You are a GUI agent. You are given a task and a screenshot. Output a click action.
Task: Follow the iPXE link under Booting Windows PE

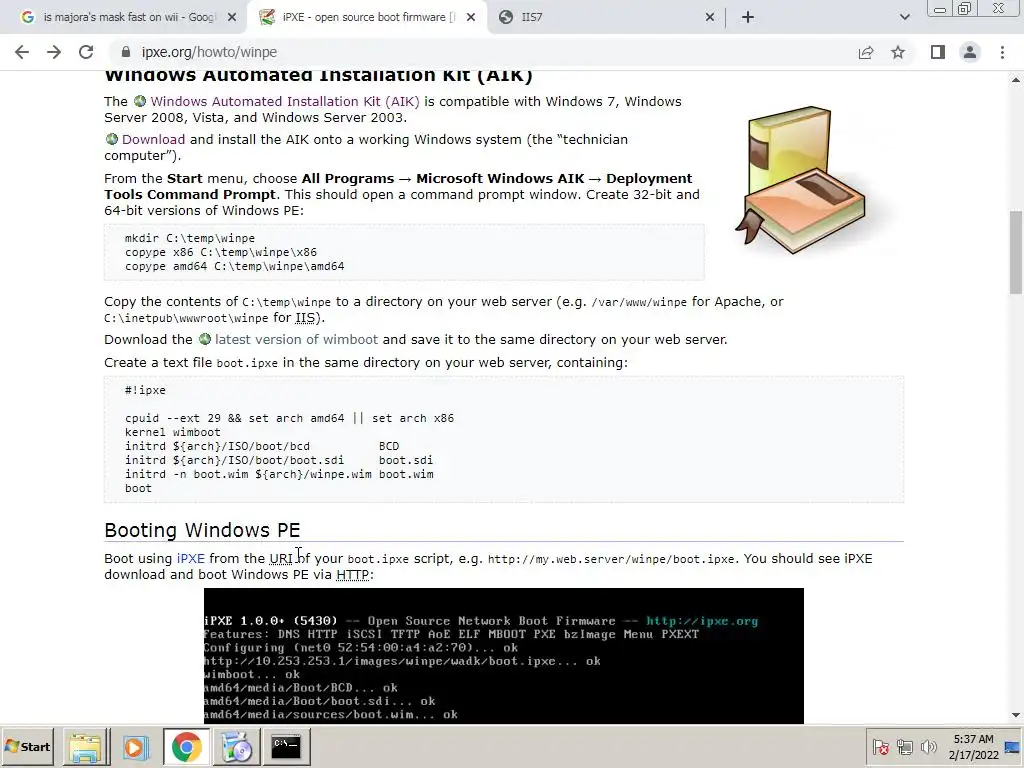pyautogui.click(x=191, y=558)
